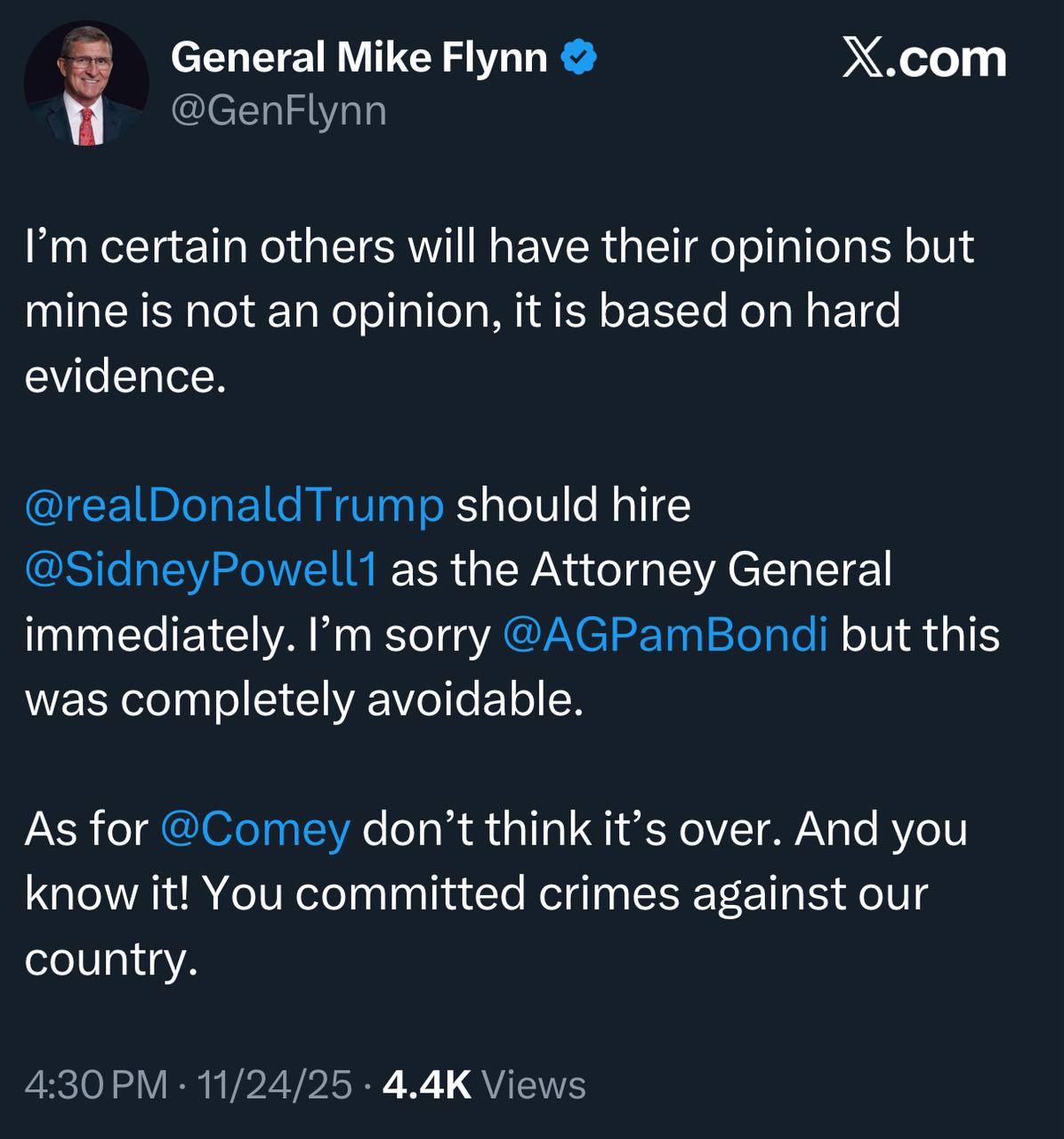1064x1139 pixels.
Task: Click the @Comey mention
Action: click(255, 829)
